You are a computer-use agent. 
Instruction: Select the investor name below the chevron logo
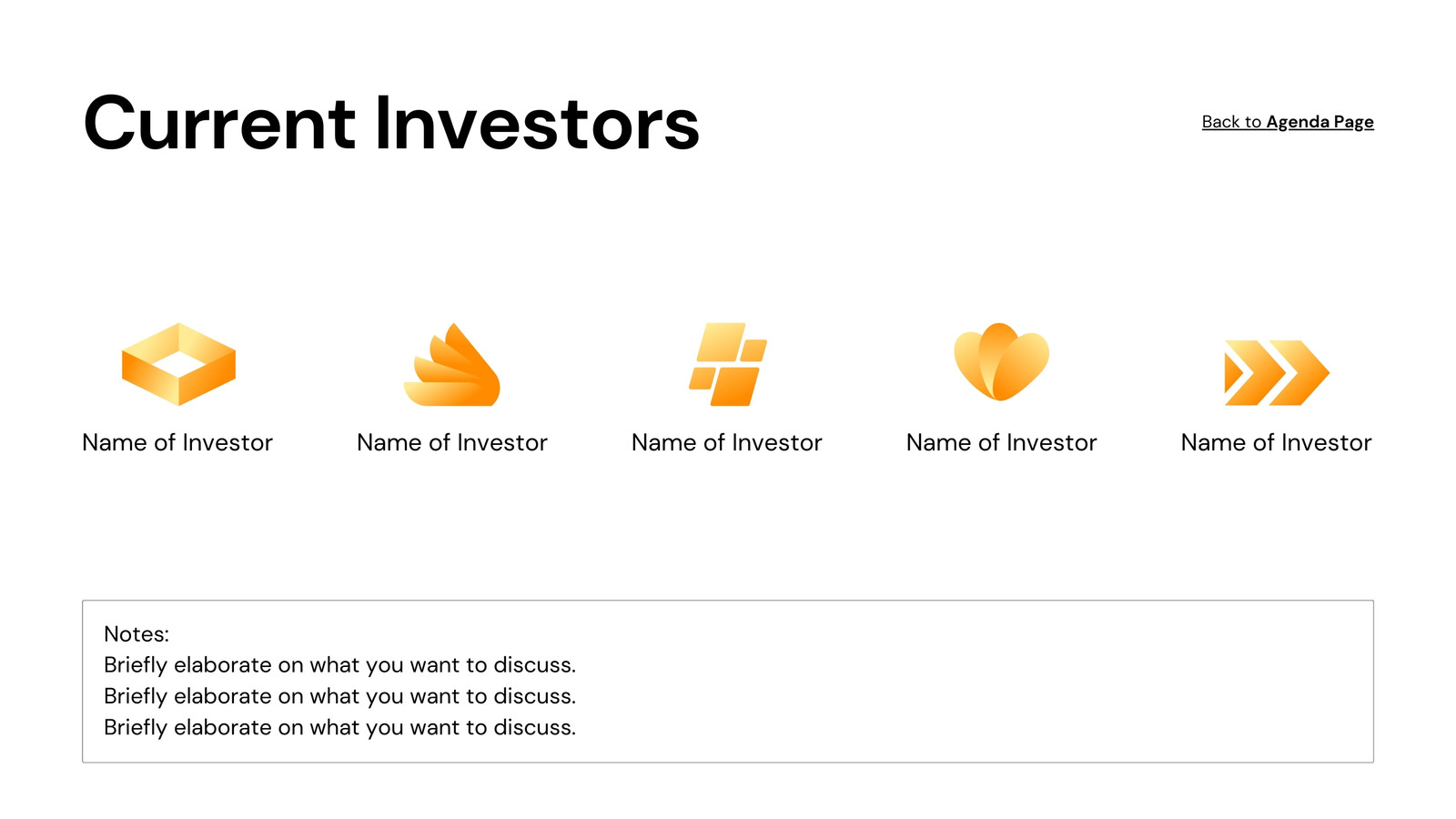coord(1276,442)
